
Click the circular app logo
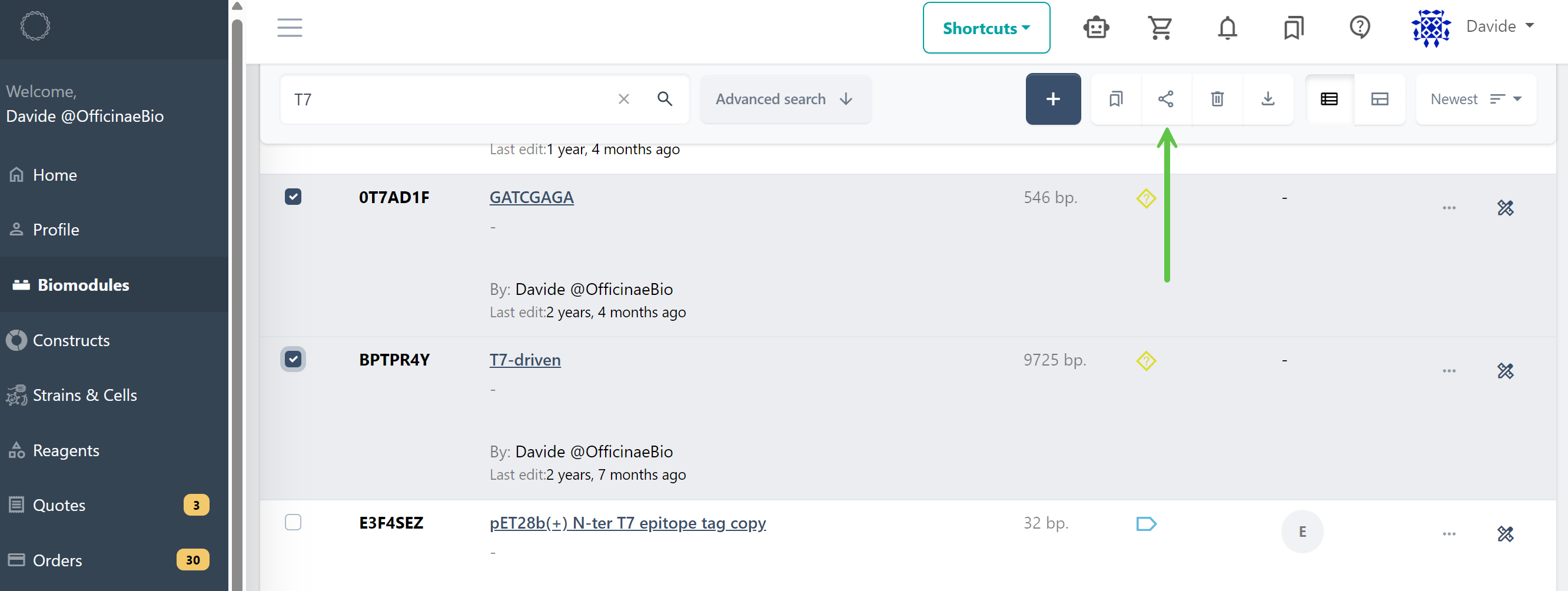(35, 26)
